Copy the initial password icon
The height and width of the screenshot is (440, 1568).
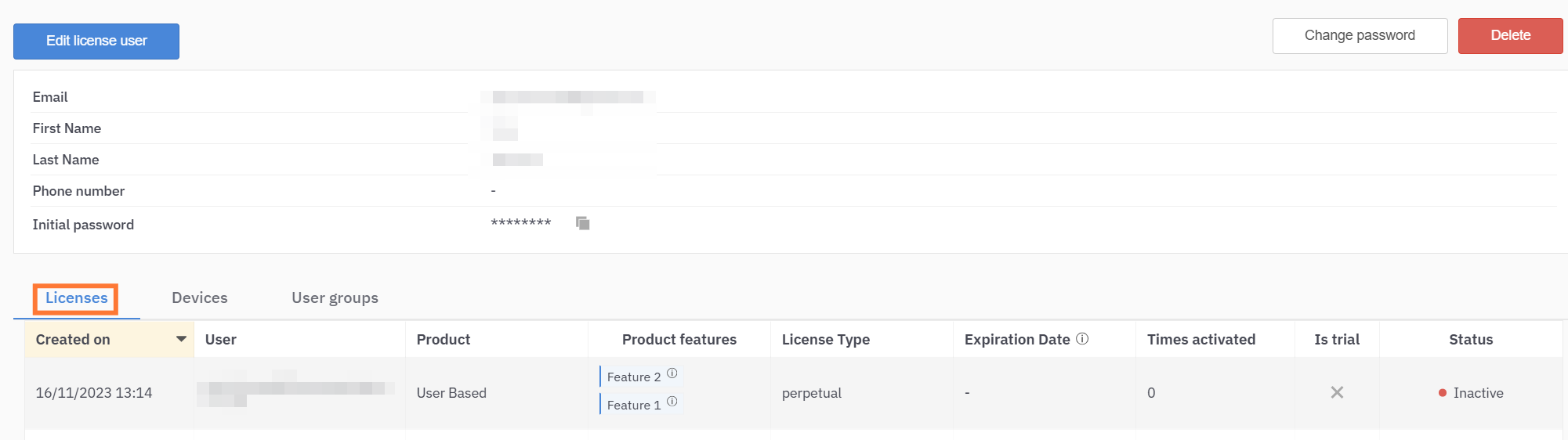point(582,223)
